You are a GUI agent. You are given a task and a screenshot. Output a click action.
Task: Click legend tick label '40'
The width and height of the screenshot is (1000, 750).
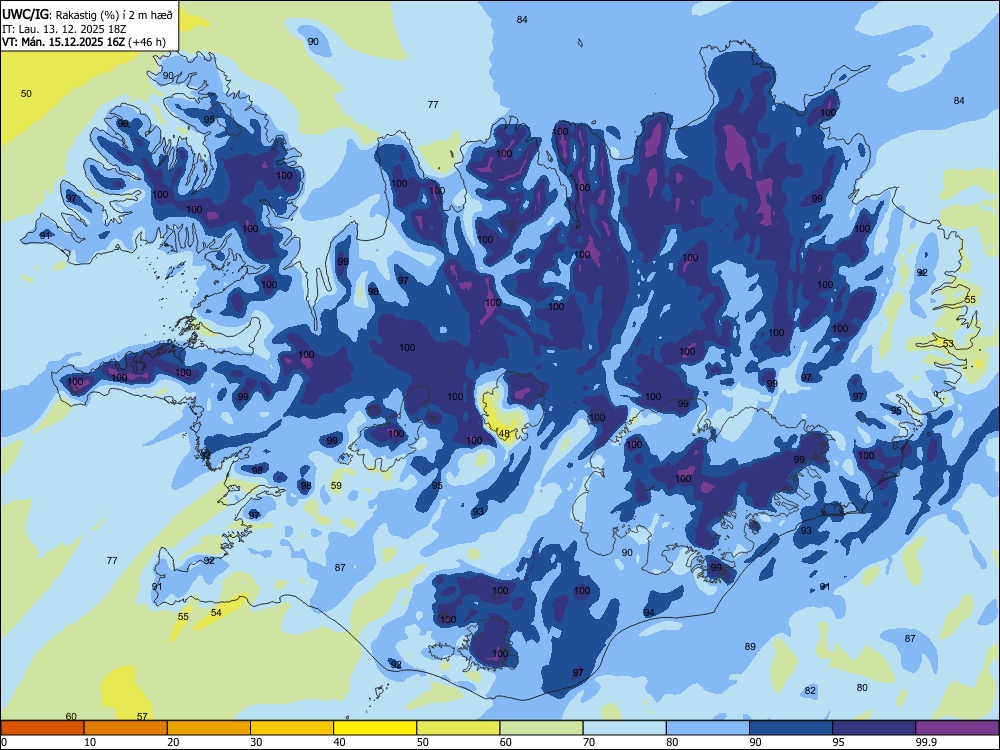tap(340, 742)
